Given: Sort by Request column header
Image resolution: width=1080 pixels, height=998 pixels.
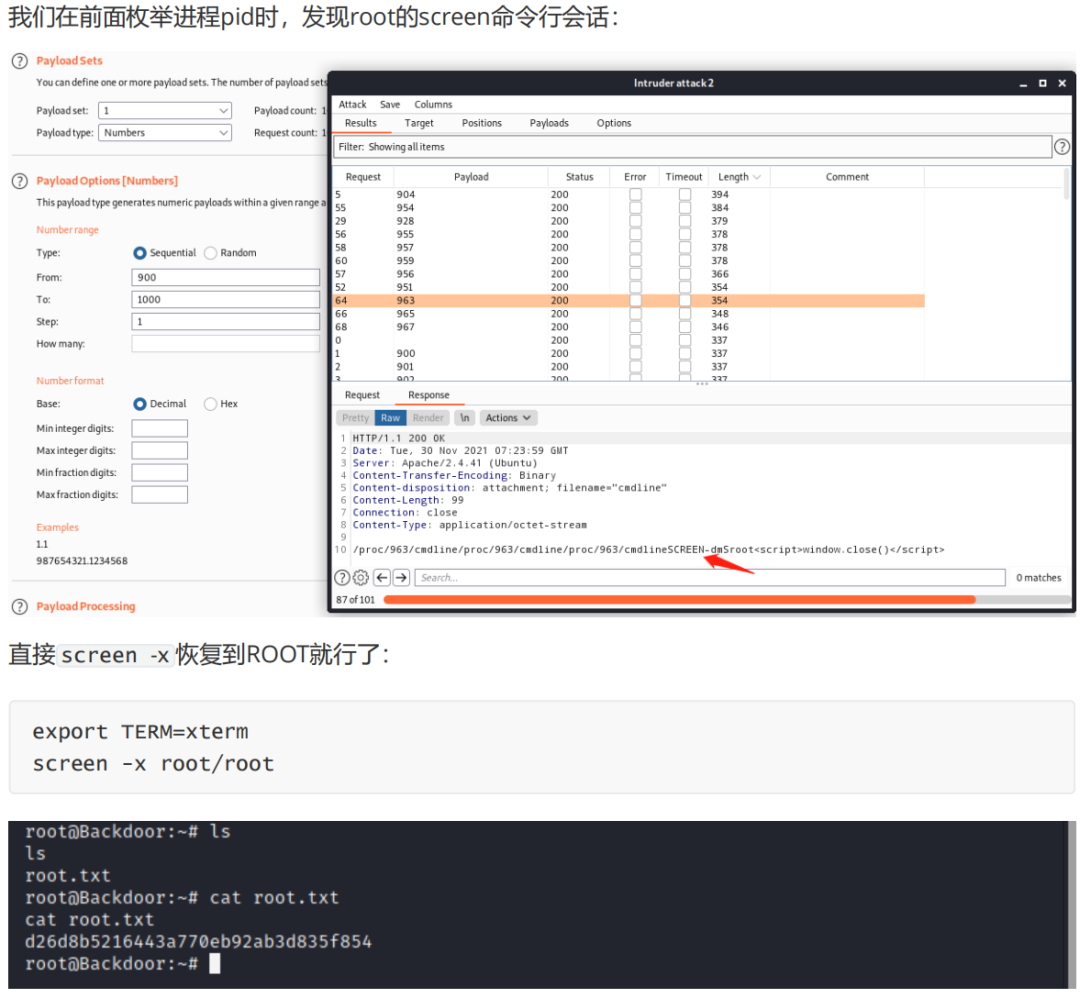Looking at the screenshot, I should (363, 177).
